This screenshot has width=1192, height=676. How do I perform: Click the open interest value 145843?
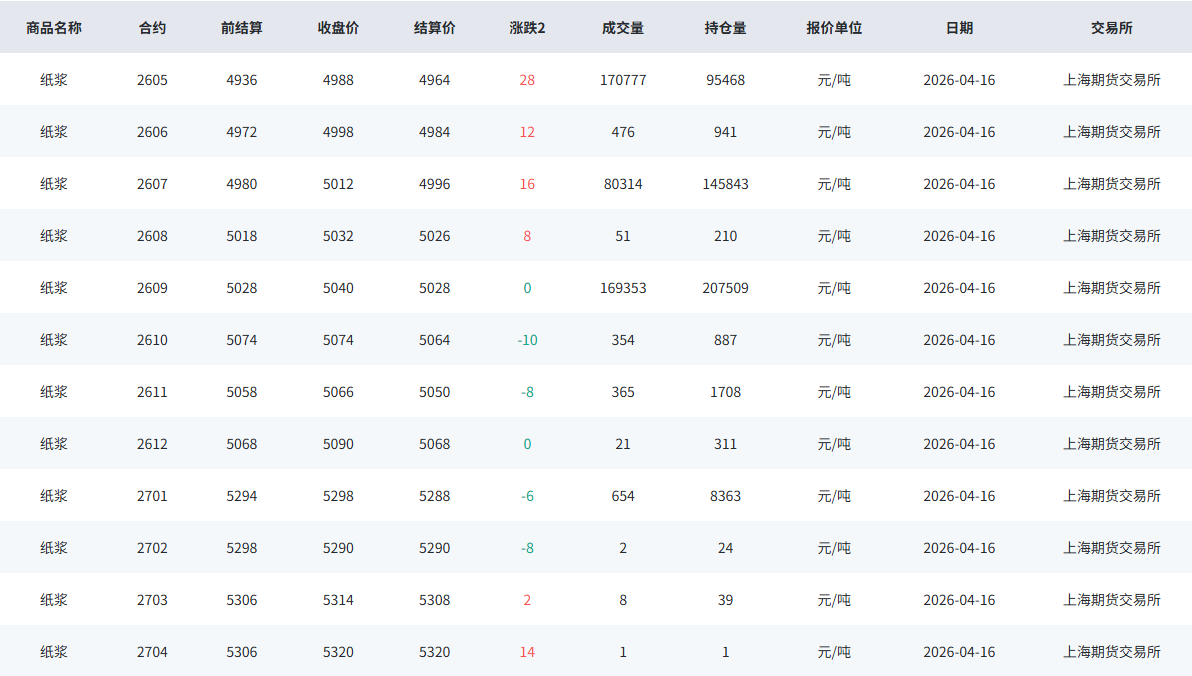(x=725, y=184)
